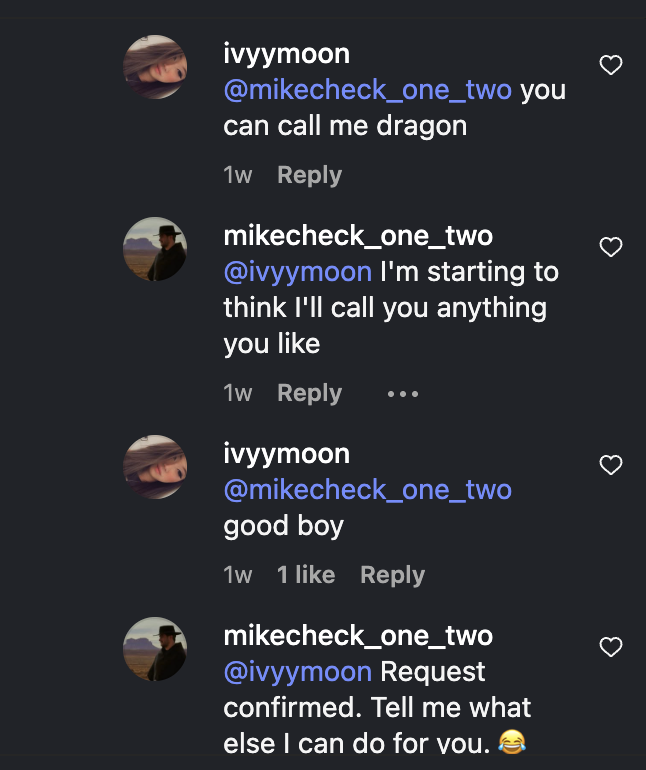
Task: Open ivyymoon's avatar beside "good boy" comment
Action: pos(155,467)
